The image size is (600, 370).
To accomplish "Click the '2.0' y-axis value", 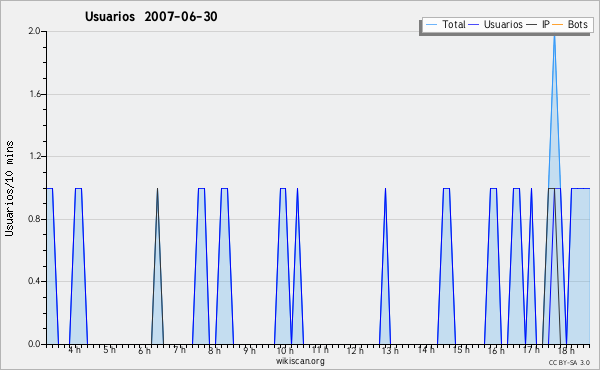I will 34,31.
